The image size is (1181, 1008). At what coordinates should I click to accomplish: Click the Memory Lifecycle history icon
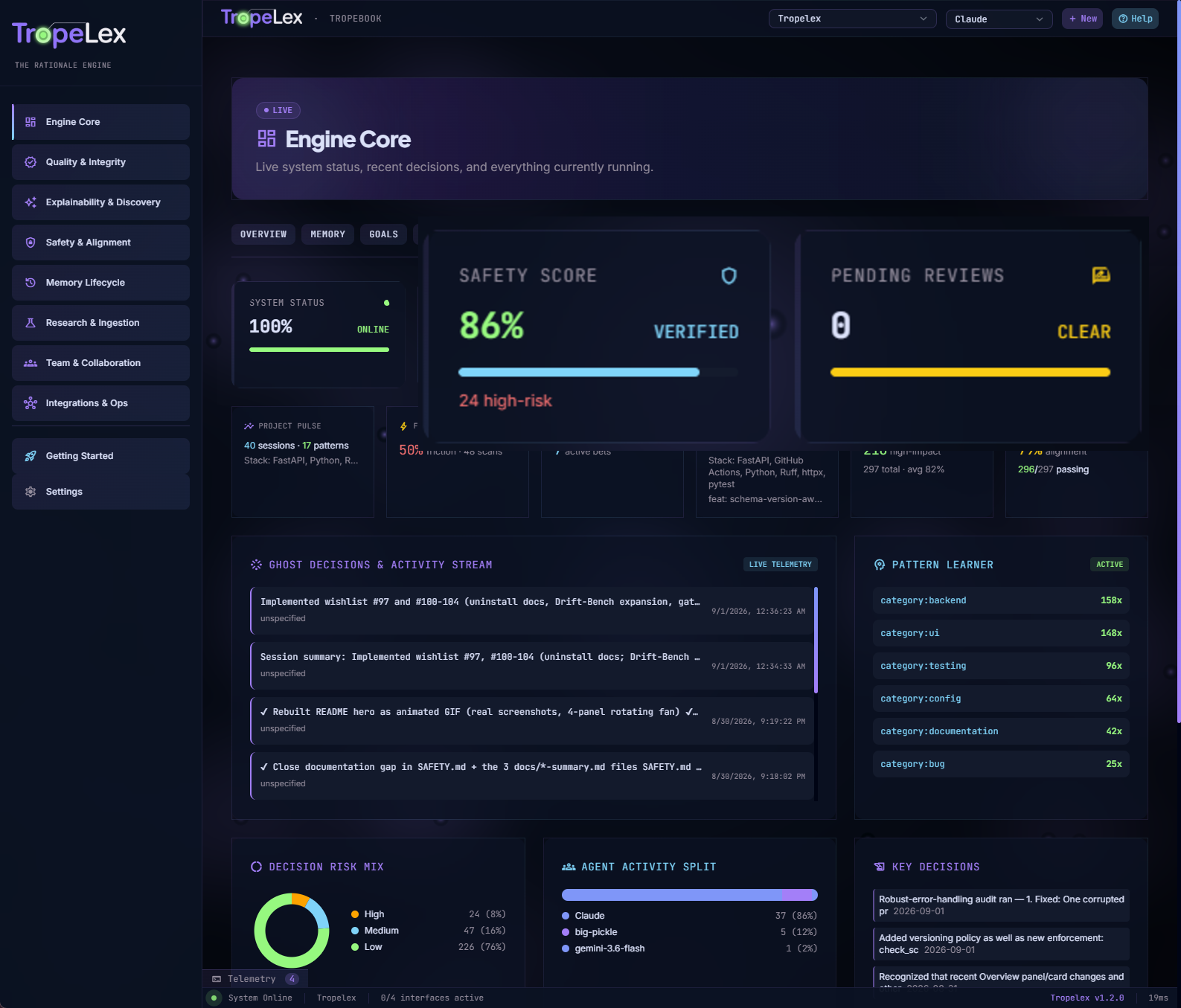coord(31,283)
